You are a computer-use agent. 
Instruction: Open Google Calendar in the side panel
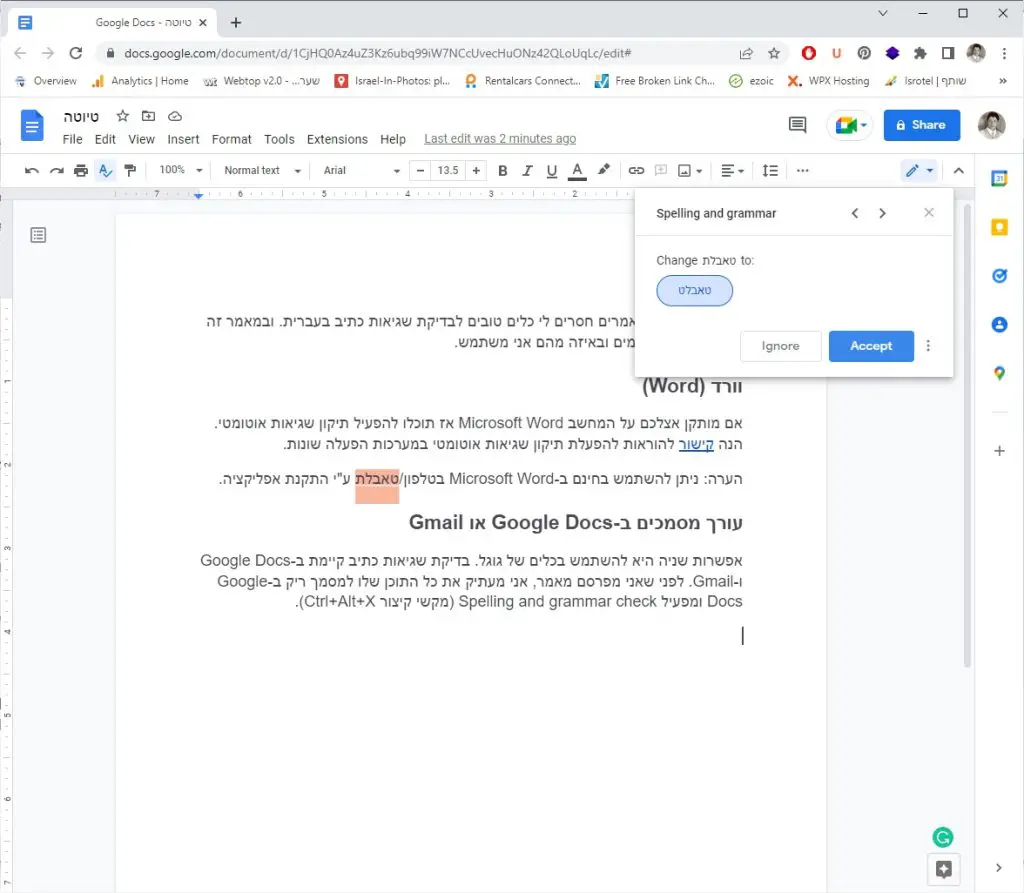point(999,178)
